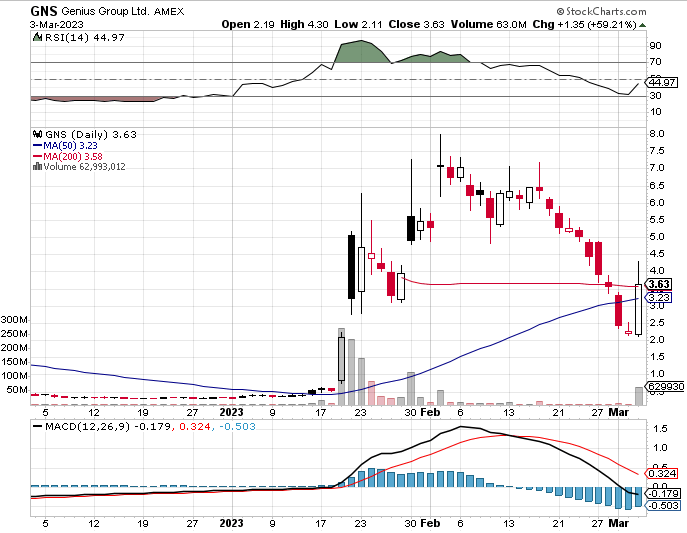The image size is (687, 533).
Task: Click the Genius Group Ltd. company name
Action: click(105, 11)
